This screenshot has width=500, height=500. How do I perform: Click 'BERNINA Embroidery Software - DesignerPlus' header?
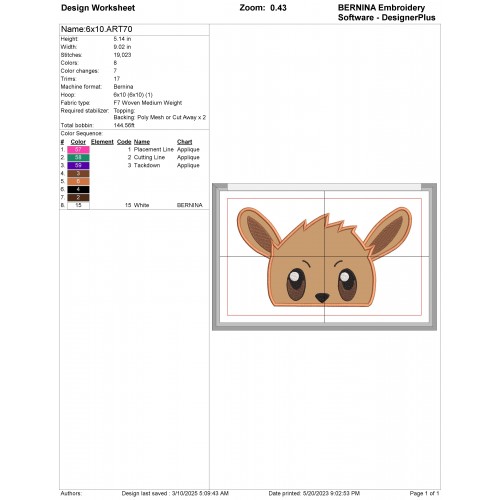[387, 13]
